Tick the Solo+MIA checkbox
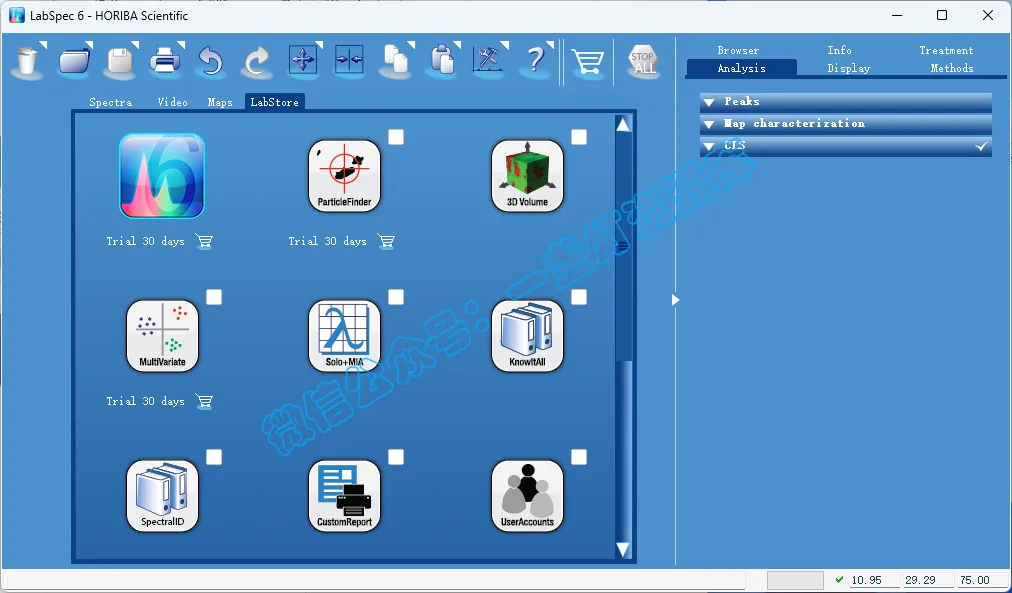The height and width of the screenshot is (593, 1012). coord(396,297)
